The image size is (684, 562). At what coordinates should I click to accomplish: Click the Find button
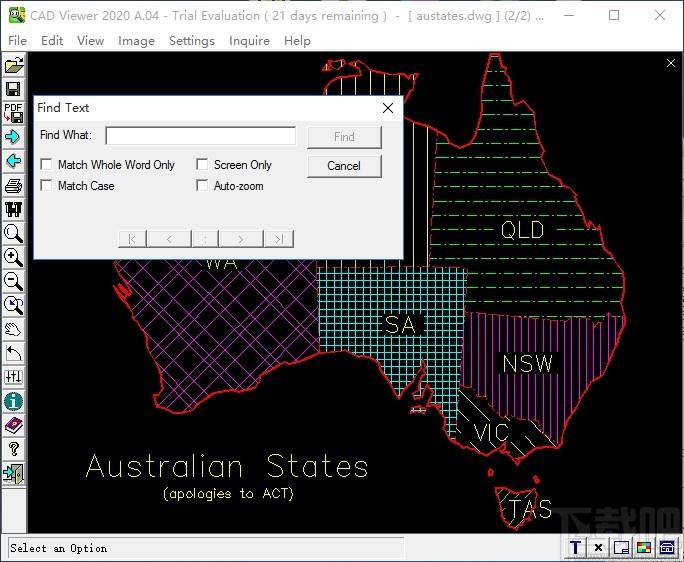[x=344, y=137]
